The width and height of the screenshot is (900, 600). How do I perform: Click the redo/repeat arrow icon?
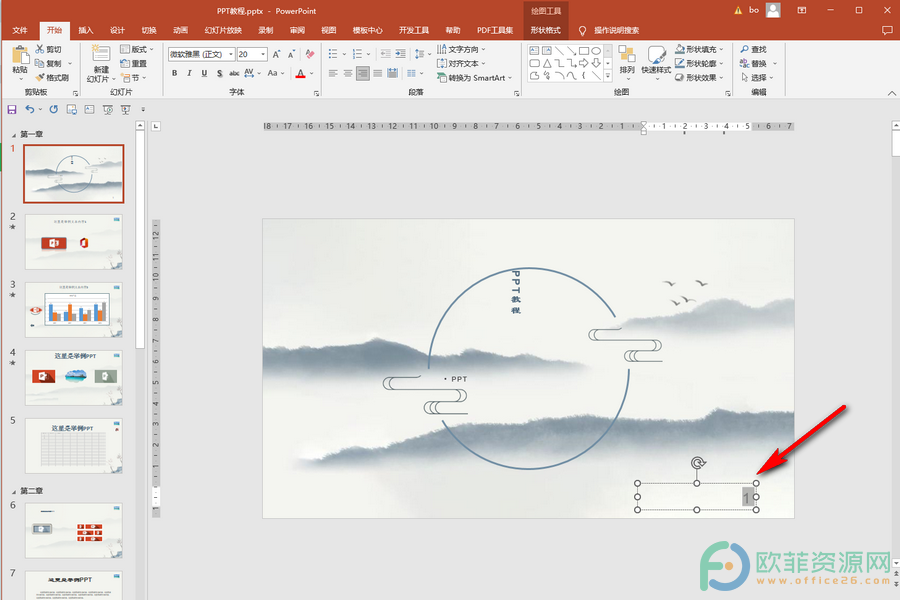[x=53, y=109]
